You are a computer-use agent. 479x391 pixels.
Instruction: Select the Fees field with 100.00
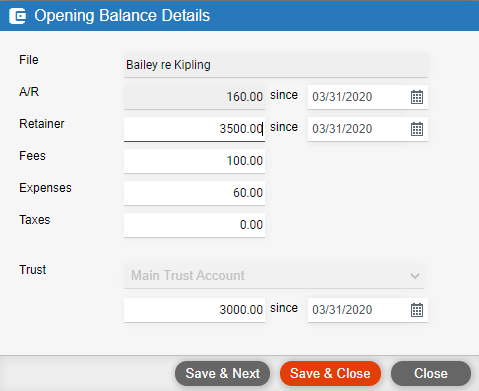click(x=194, y=161)
